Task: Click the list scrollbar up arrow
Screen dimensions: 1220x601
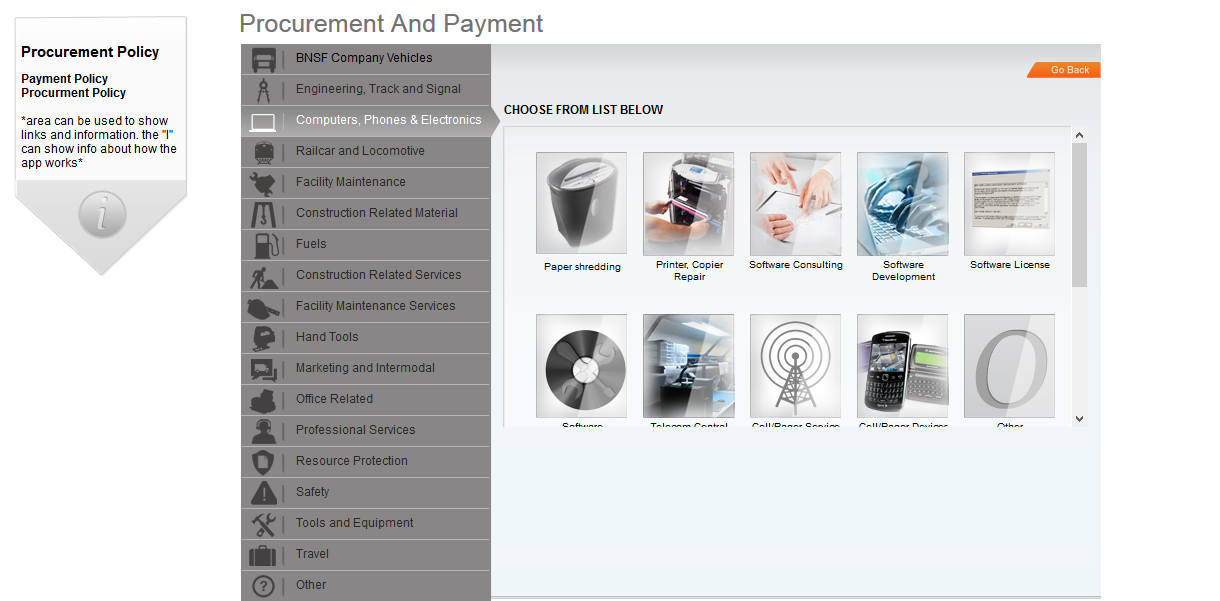Action: [1079, 135]
